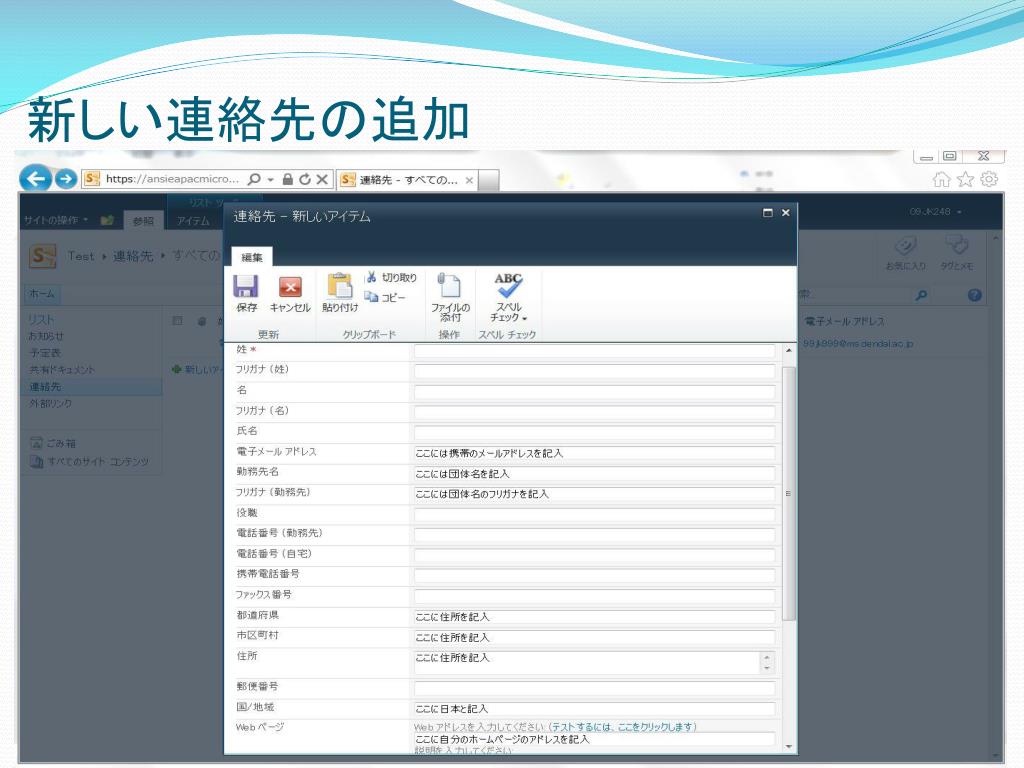Open サイトの操作 menu in background page

56,220
